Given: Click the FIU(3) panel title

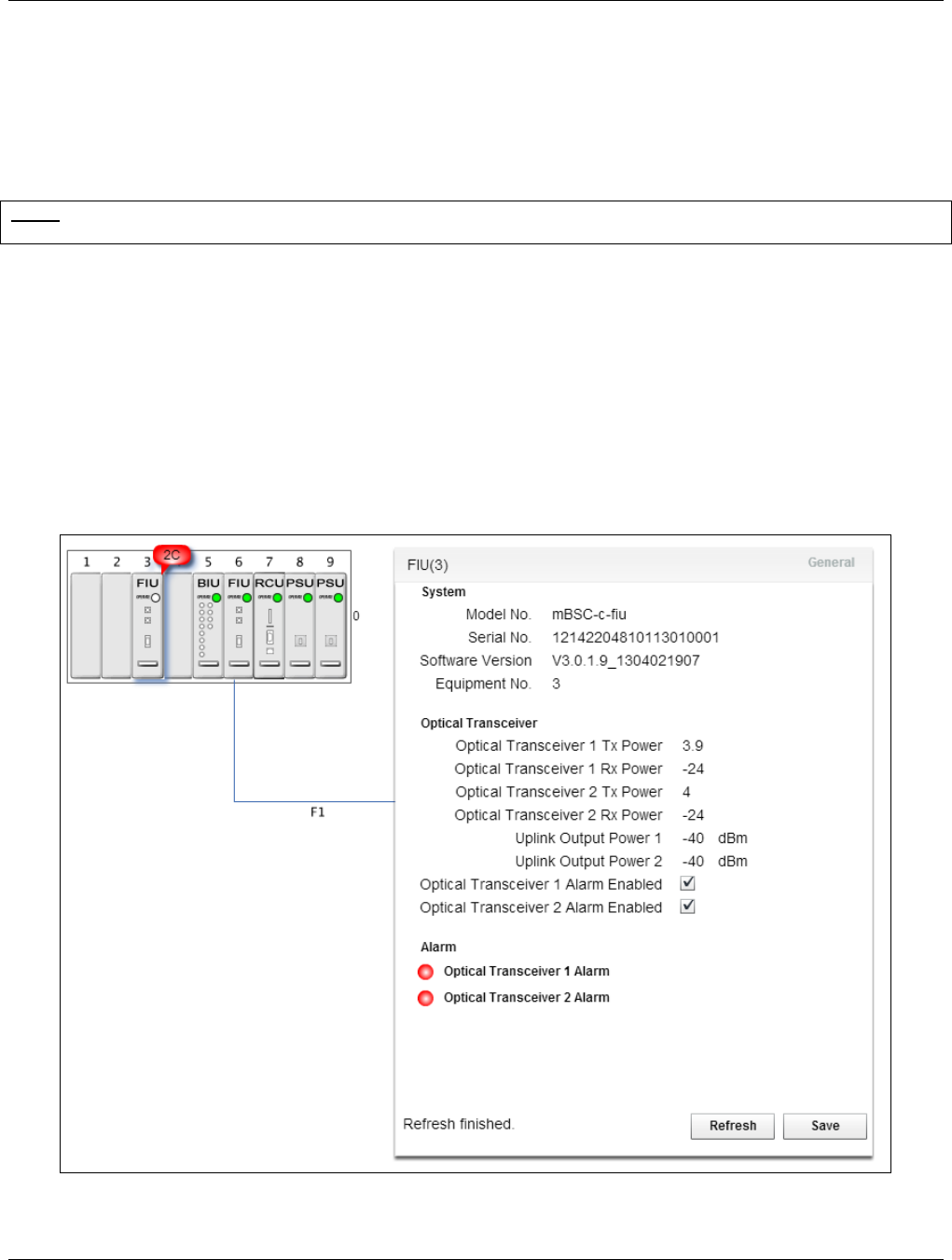Looking at the screenshot, I should coord(428,565).
